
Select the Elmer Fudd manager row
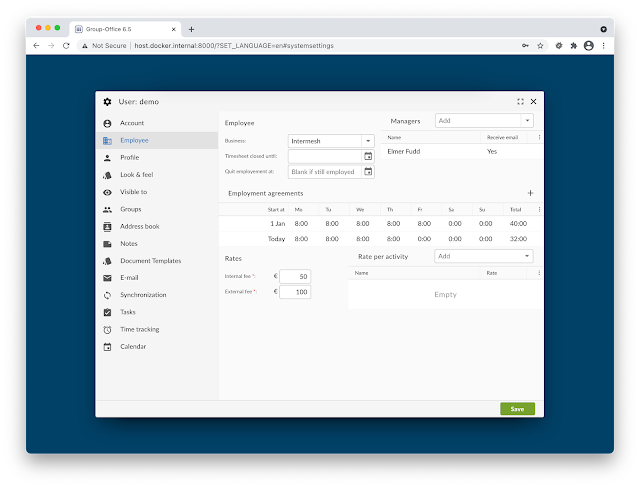(462, 151)
